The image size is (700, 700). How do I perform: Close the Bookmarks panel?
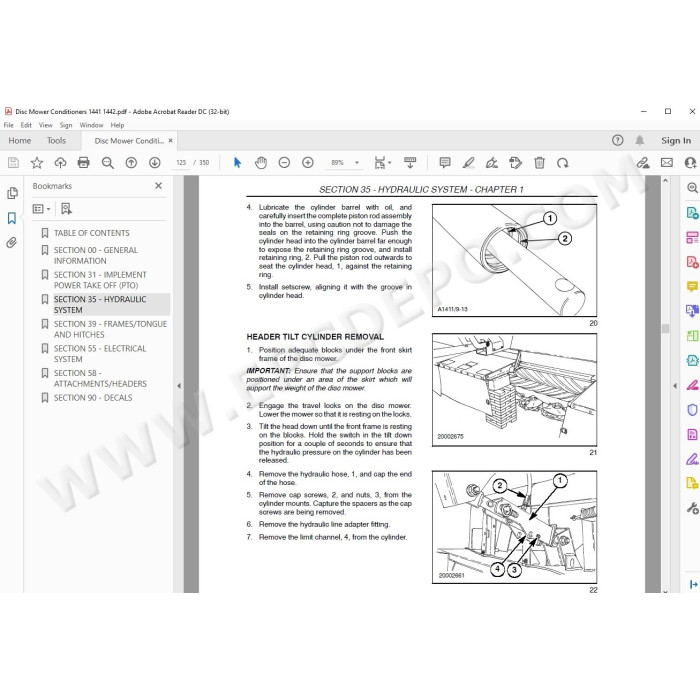pos(158,186)
